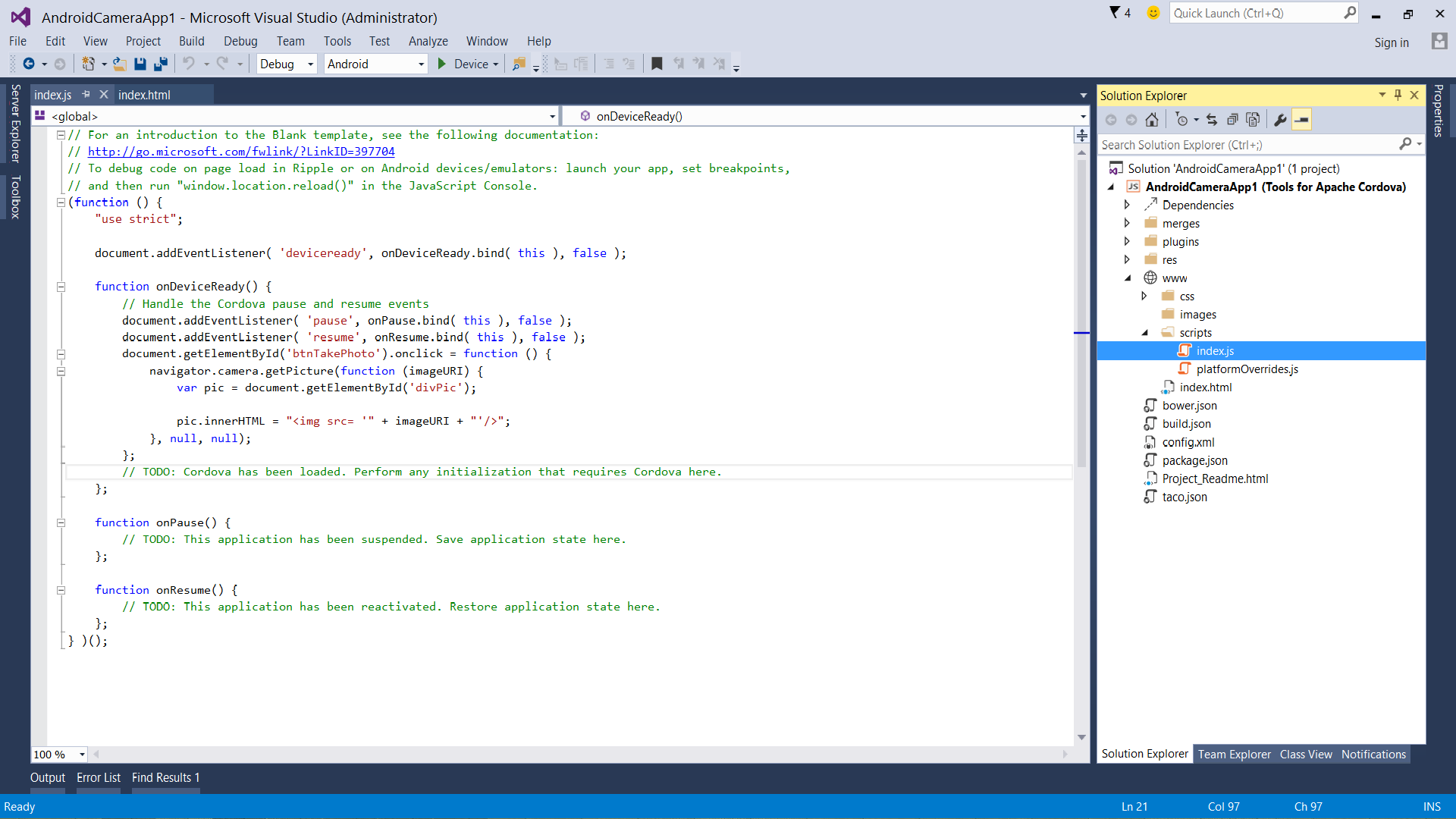The height and width of the screenshot is (819, 1456).
Task: Open the Server Explorer side panel tab
Action: point(15,124)
